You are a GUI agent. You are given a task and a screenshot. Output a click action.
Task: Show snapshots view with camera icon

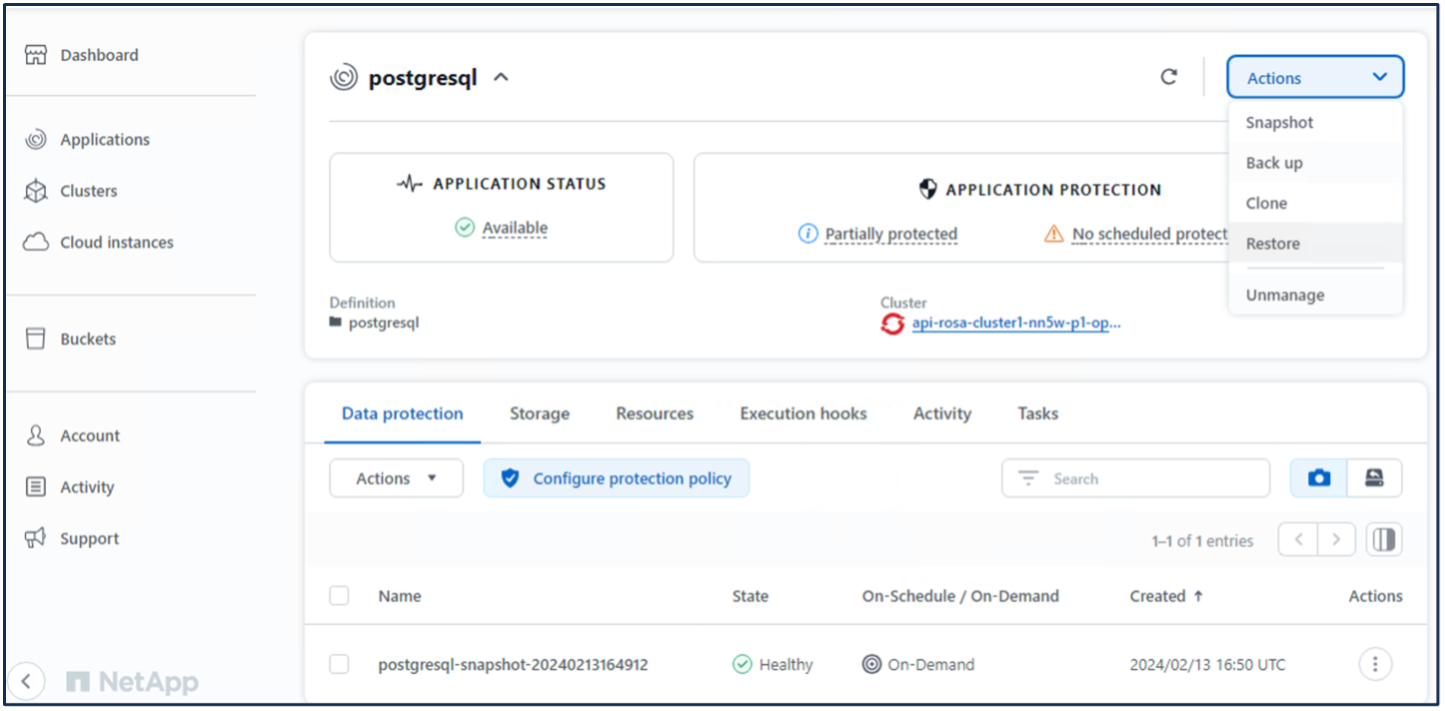1319,479
